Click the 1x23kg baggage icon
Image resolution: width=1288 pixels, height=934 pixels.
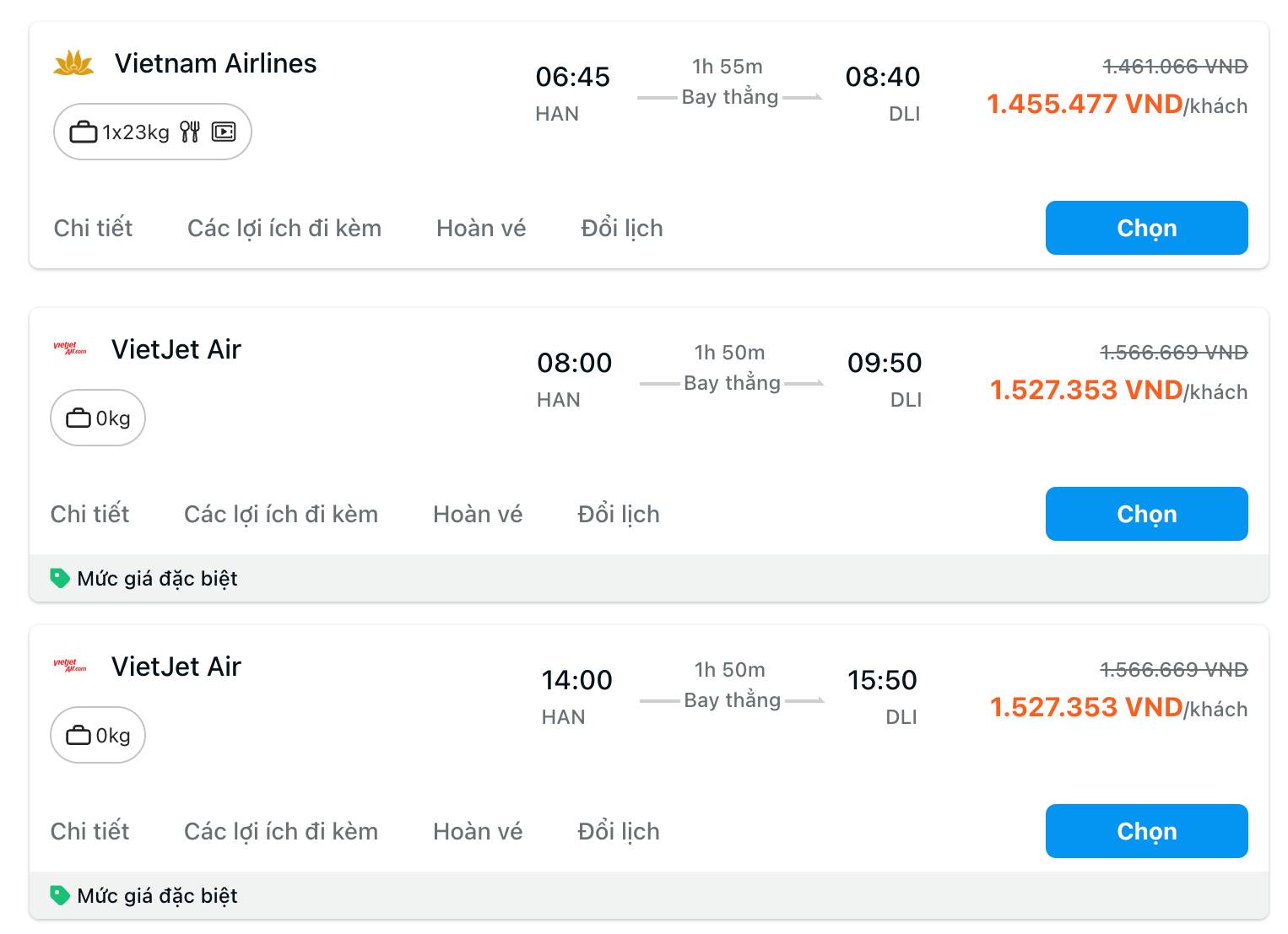(84, 132)
